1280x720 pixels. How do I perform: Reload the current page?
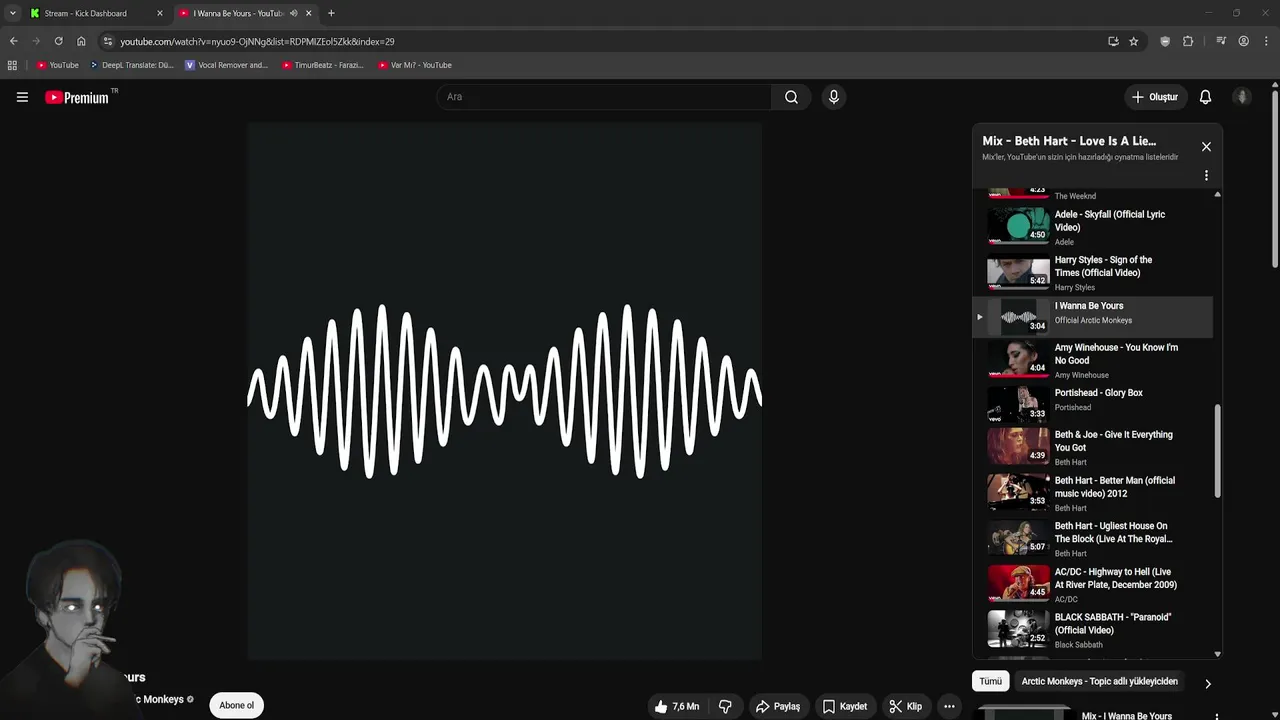[x=58, y=41]
